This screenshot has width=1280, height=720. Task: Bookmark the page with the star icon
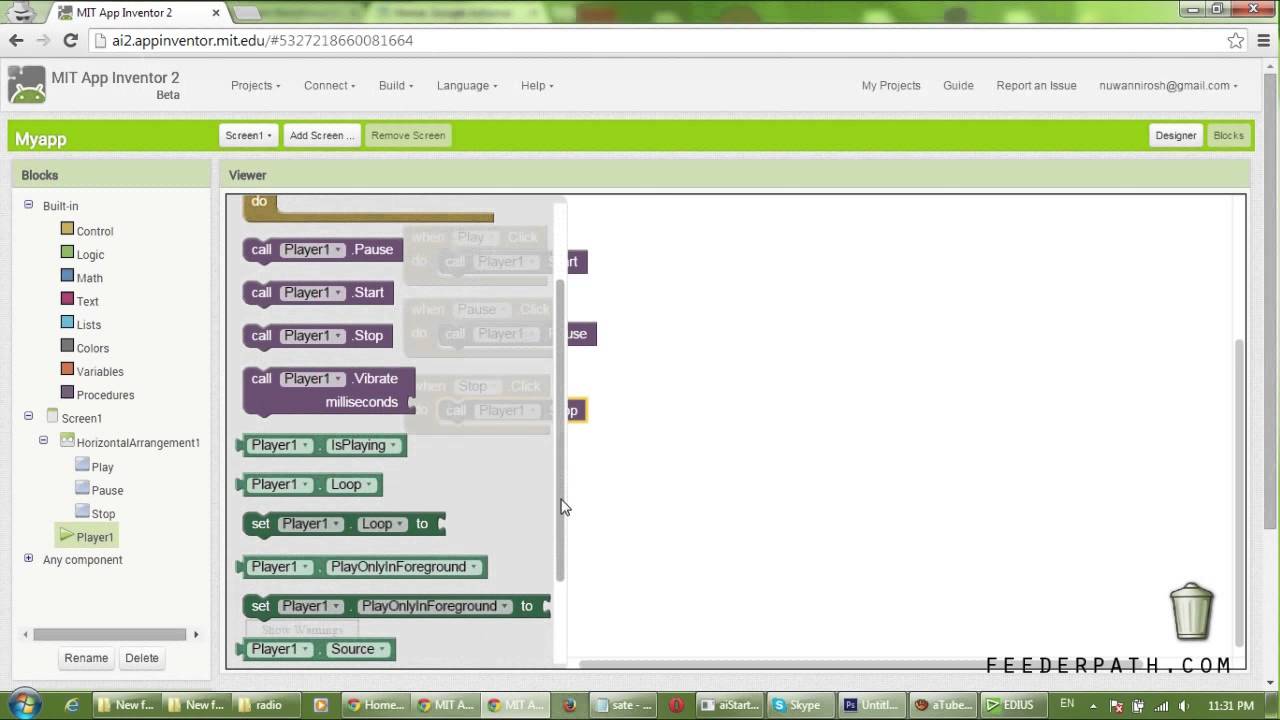coord(1236,40)
